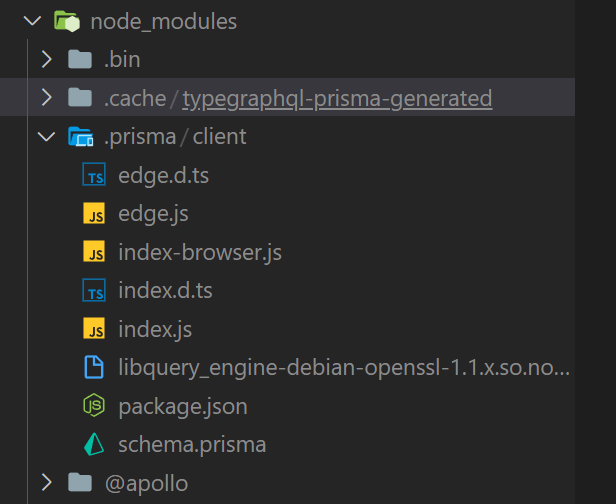This screenshot has height=504, width=616.
Task: Click the blue .prisma client folder icon
Action: click(81, 137)
